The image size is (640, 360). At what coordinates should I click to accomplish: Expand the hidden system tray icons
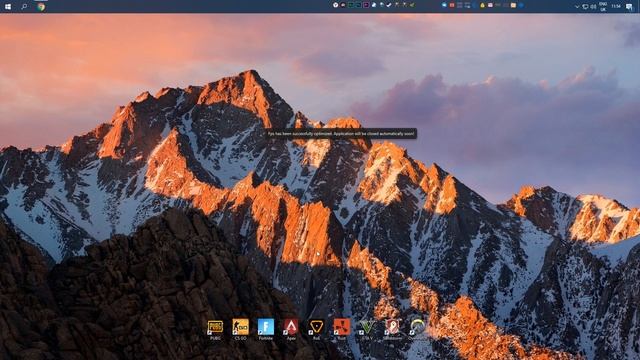tap(577, 7)
